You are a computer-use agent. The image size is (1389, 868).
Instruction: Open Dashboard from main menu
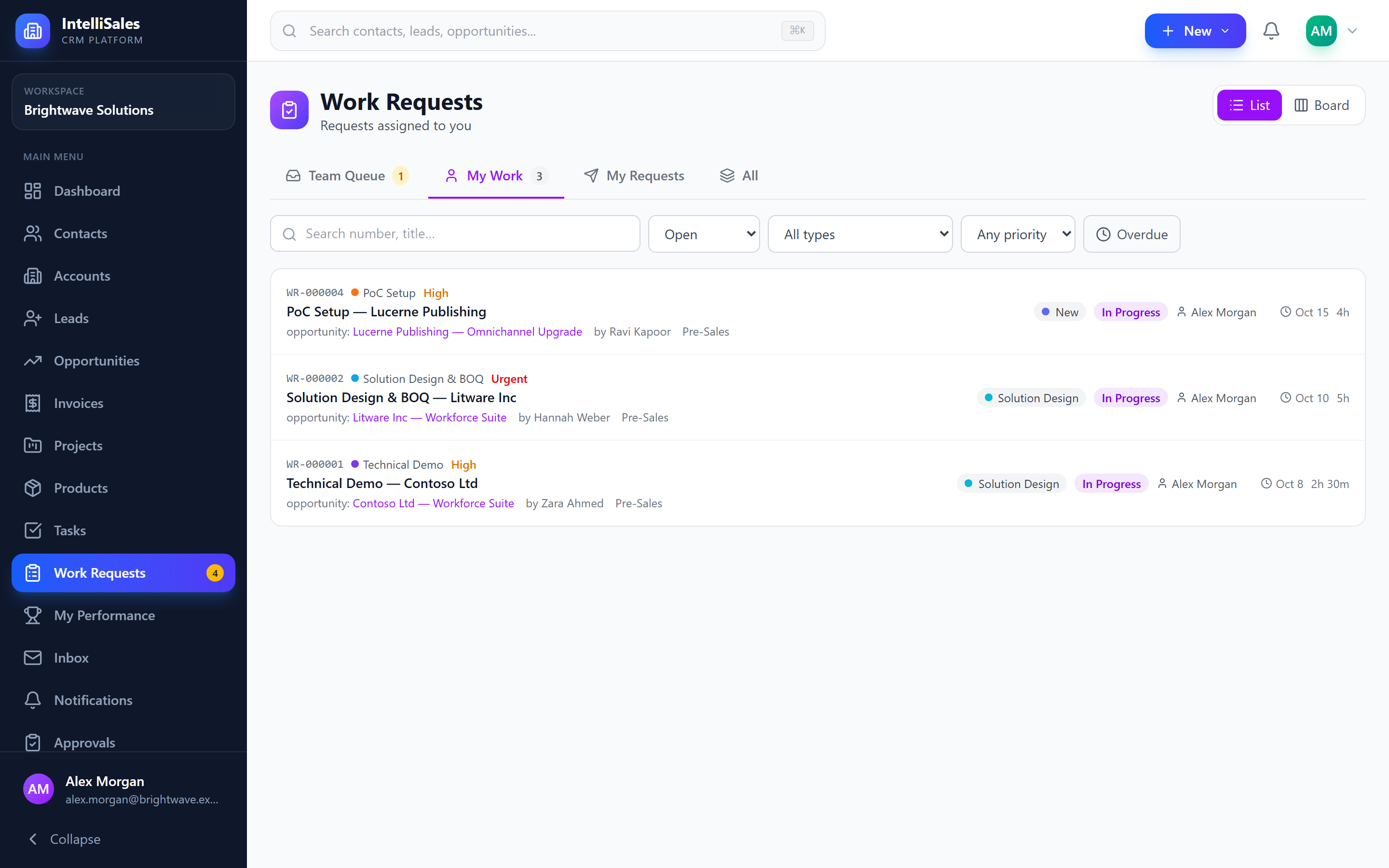(x=123, y=191)
